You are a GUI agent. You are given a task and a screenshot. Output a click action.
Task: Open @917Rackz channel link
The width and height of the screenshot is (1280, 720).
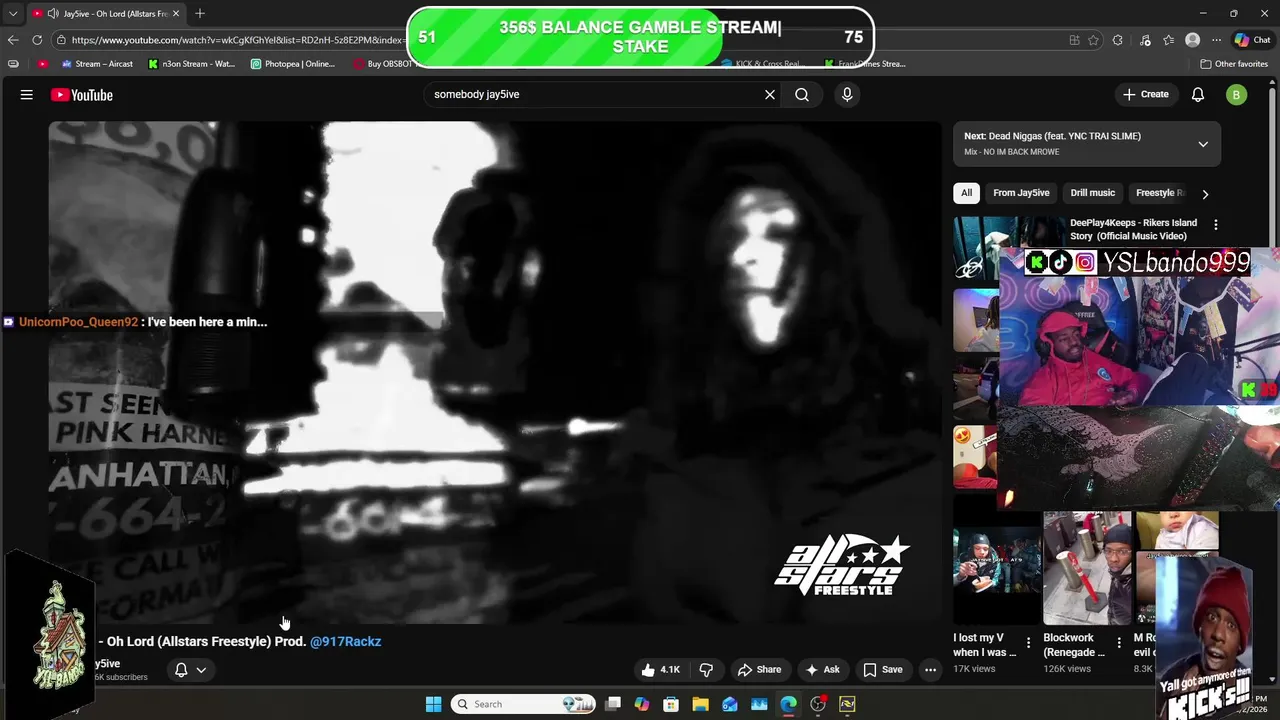(x=345, y=641)
